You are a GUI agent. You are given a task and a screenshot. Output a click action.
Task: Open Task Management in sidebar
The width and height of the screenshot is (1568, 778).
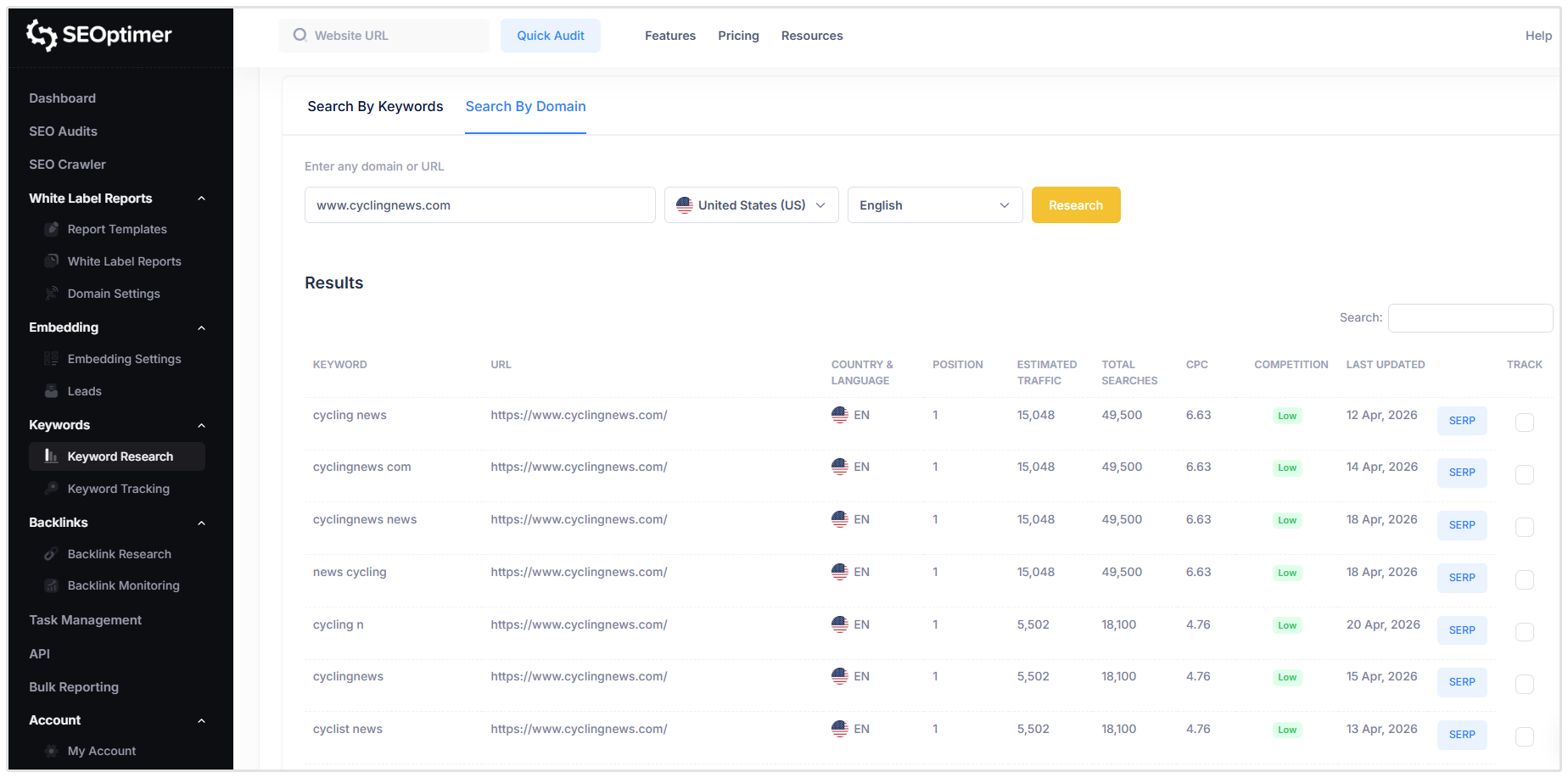[85, 620]
